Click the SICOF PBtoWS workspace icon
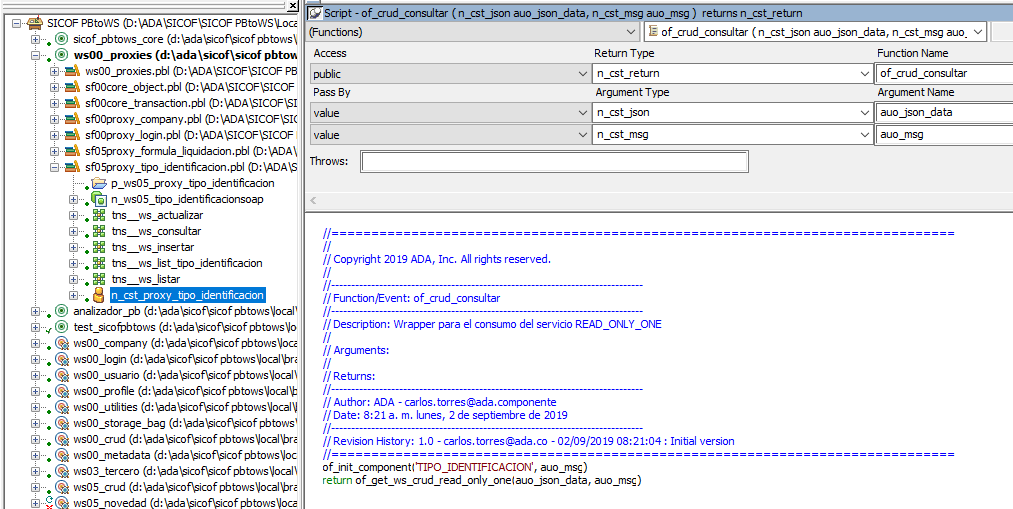Image resolution: width=1013 pixels, height=509 pixels. (34, 22)
